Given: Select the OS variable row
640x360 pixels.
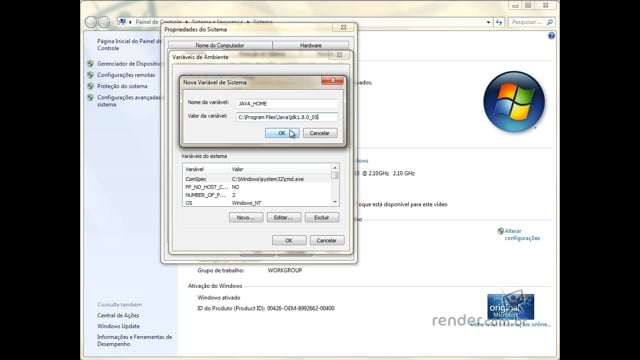Looking at the screenshot, I should pyautogui.click(x=257, y=203).
